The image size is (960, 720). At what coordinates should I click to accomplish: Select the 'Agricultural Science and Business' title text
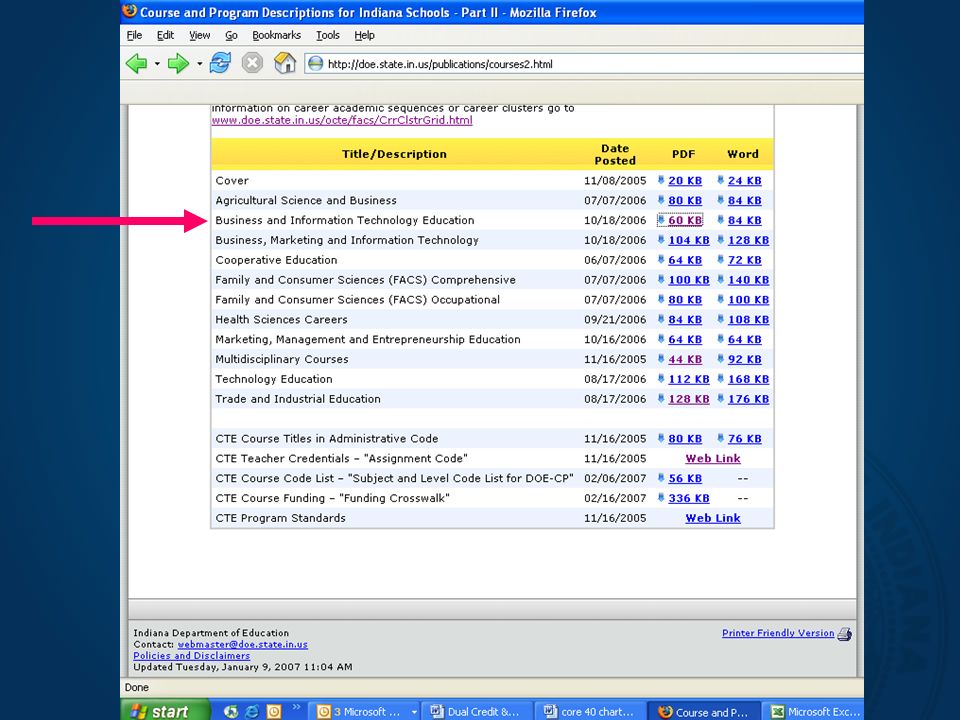[x=306, y=200]
